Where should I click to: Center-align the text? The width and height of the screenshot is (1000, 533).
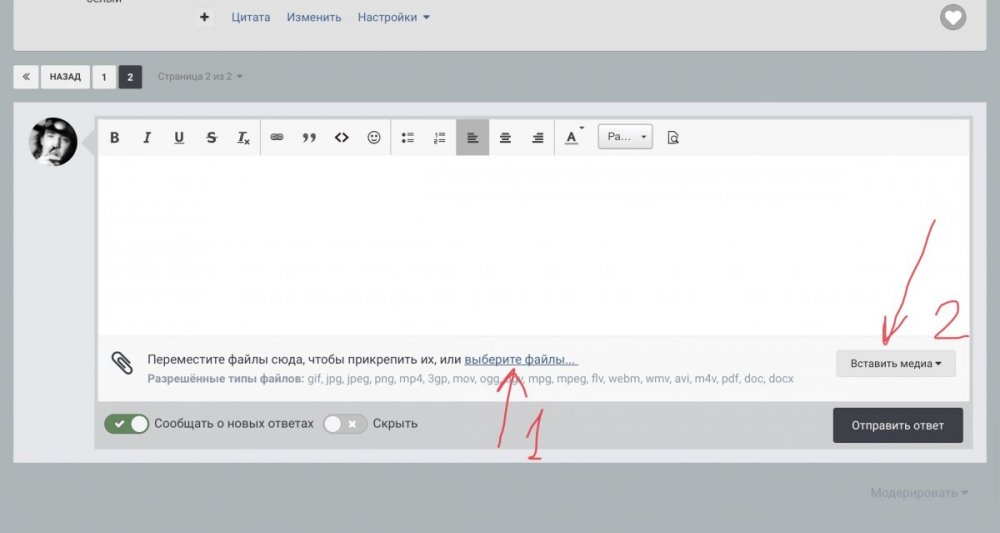click(x=505, y=138)
